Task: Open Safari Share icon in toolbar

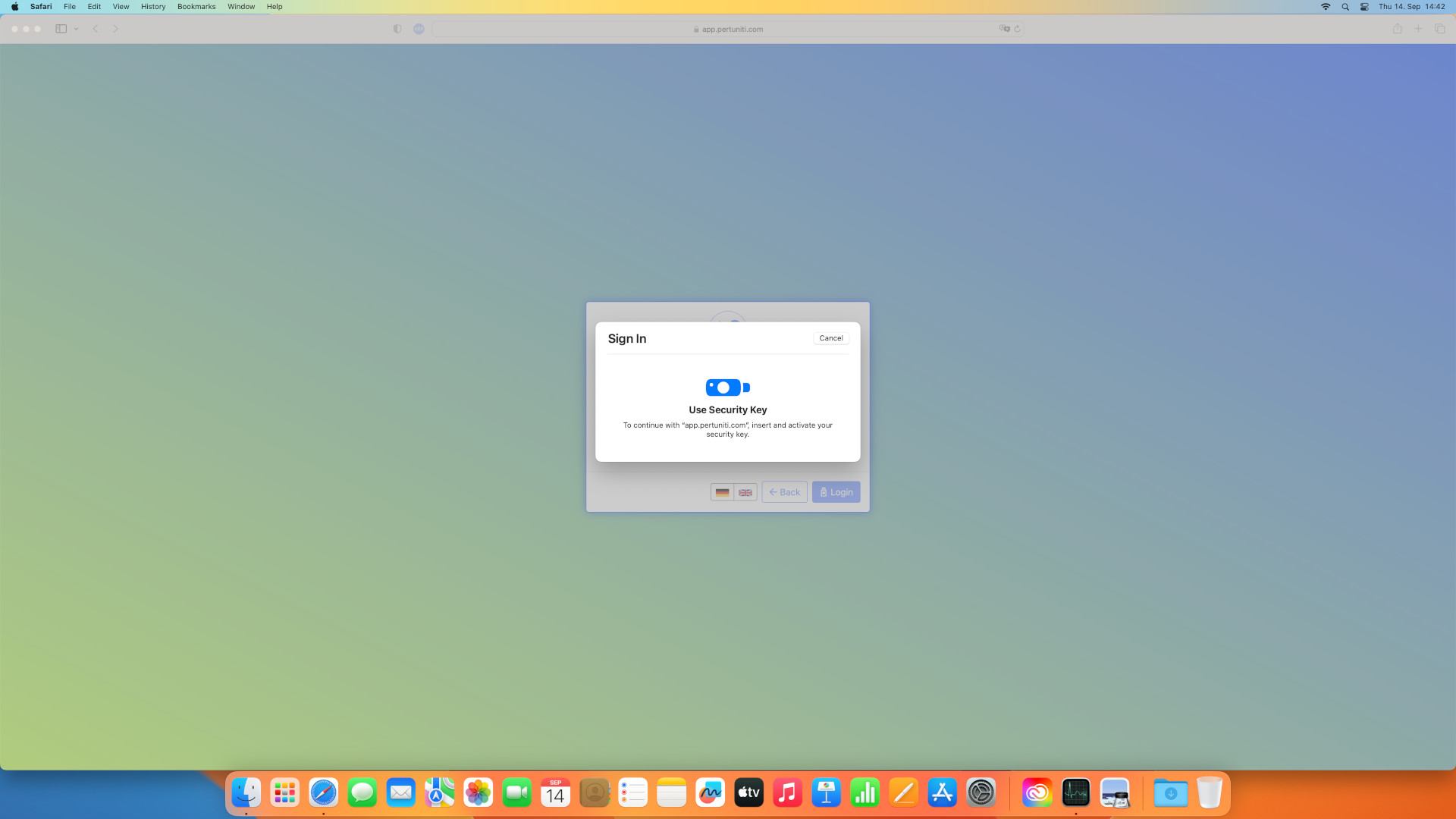Action: coord(1397,29)
